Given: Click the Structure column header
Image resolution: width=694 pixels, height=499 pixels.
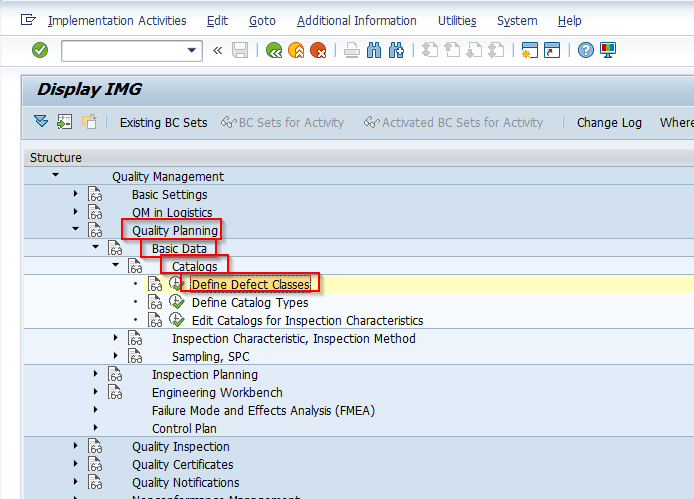Looking at the screenshot, I should 56,158.
